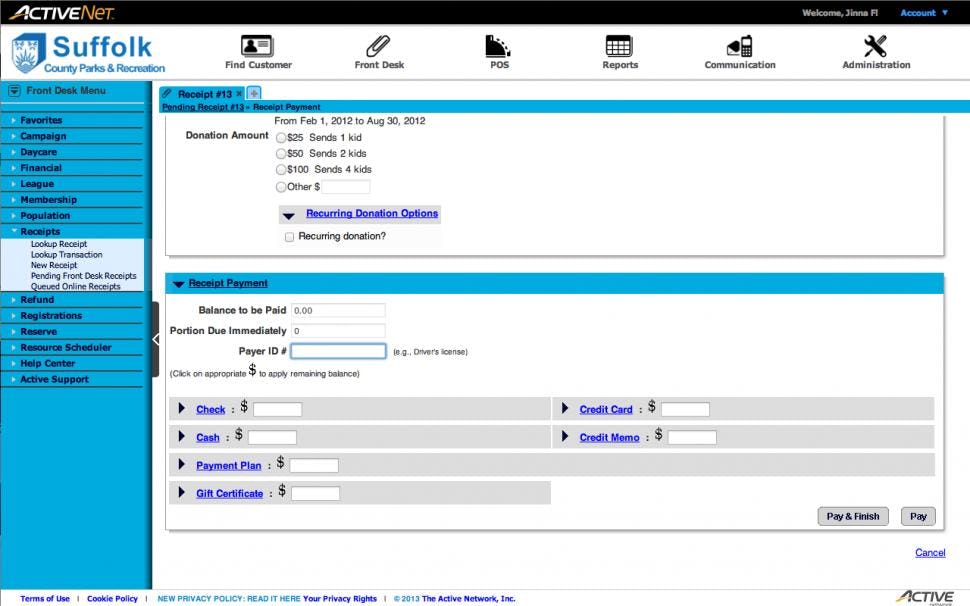Select the $50 Sends 2 kids donation option
Image resolution: width=970 pixels, height=606 pixels.
[281, 153]
